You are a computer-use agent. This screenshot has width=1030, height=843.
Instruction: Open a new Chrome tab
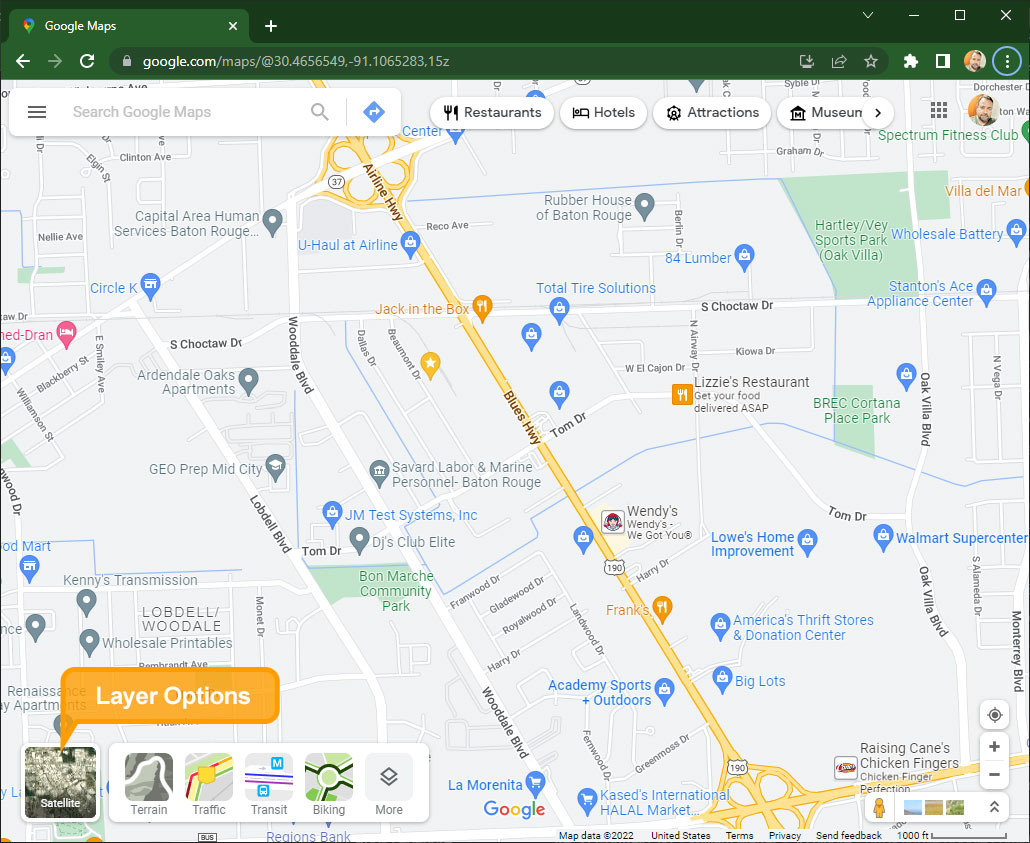(x=271, y=26)
